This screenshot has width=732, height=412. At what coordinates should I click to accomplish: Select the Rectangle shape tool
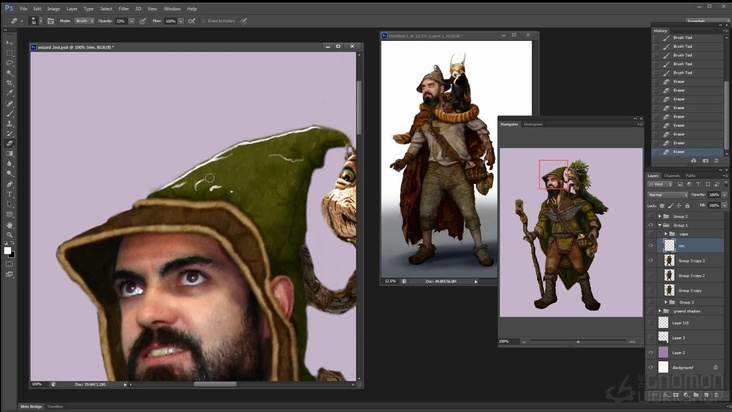(x=9, y=215)
